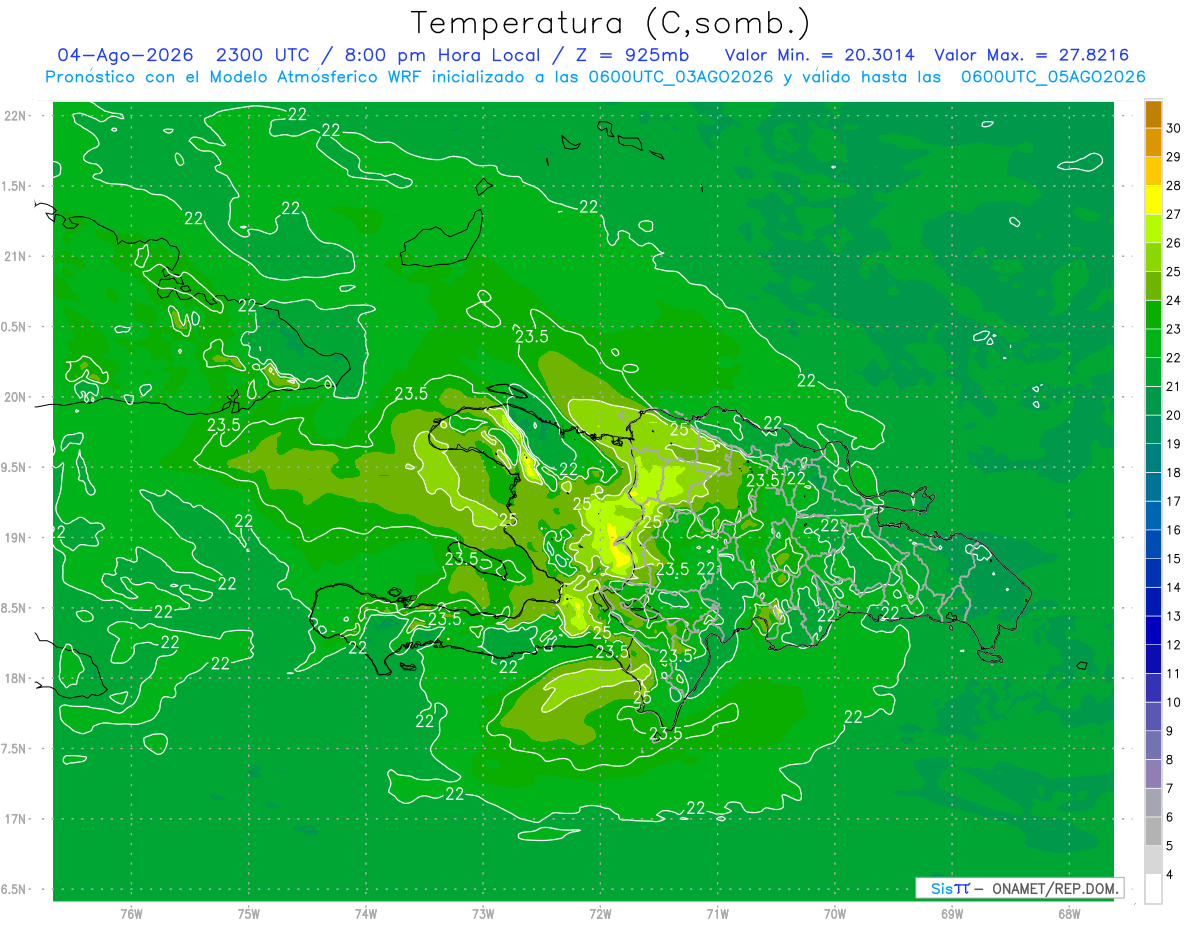Click the '18' color scale label

click(x=1174, y=473)
